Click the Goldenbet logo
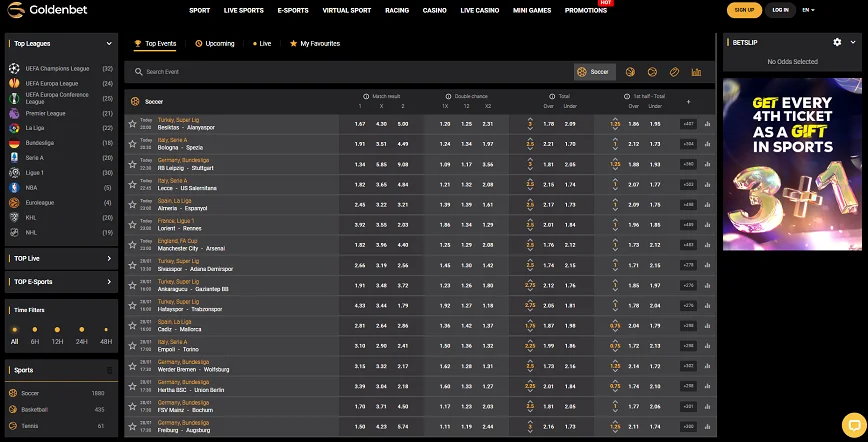868x442 pixels. click(x=47, y=9)
